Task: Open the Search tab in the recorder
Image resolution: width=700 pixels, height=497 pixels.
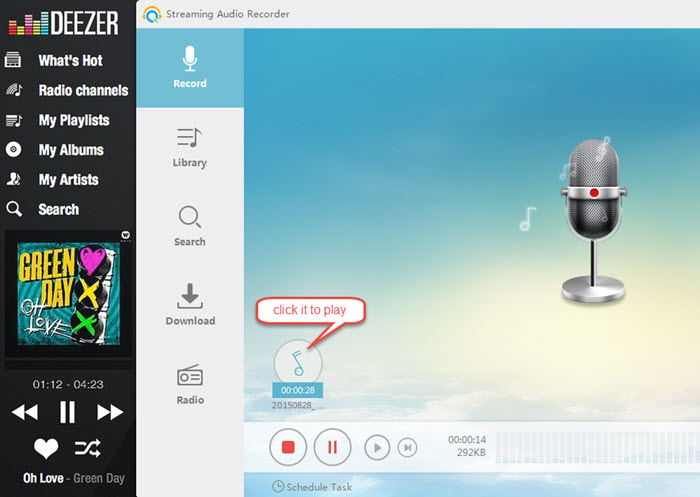Action: pyautogui.click(x=190, y=226)
